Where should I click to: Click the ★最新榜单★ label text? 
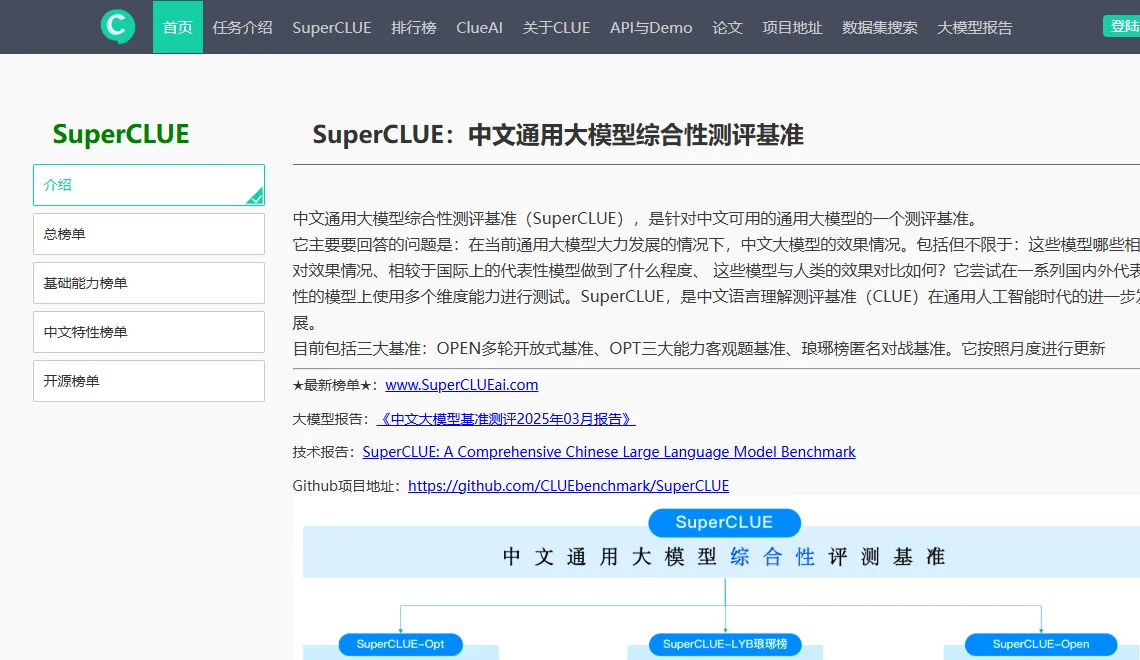(334, 385)
